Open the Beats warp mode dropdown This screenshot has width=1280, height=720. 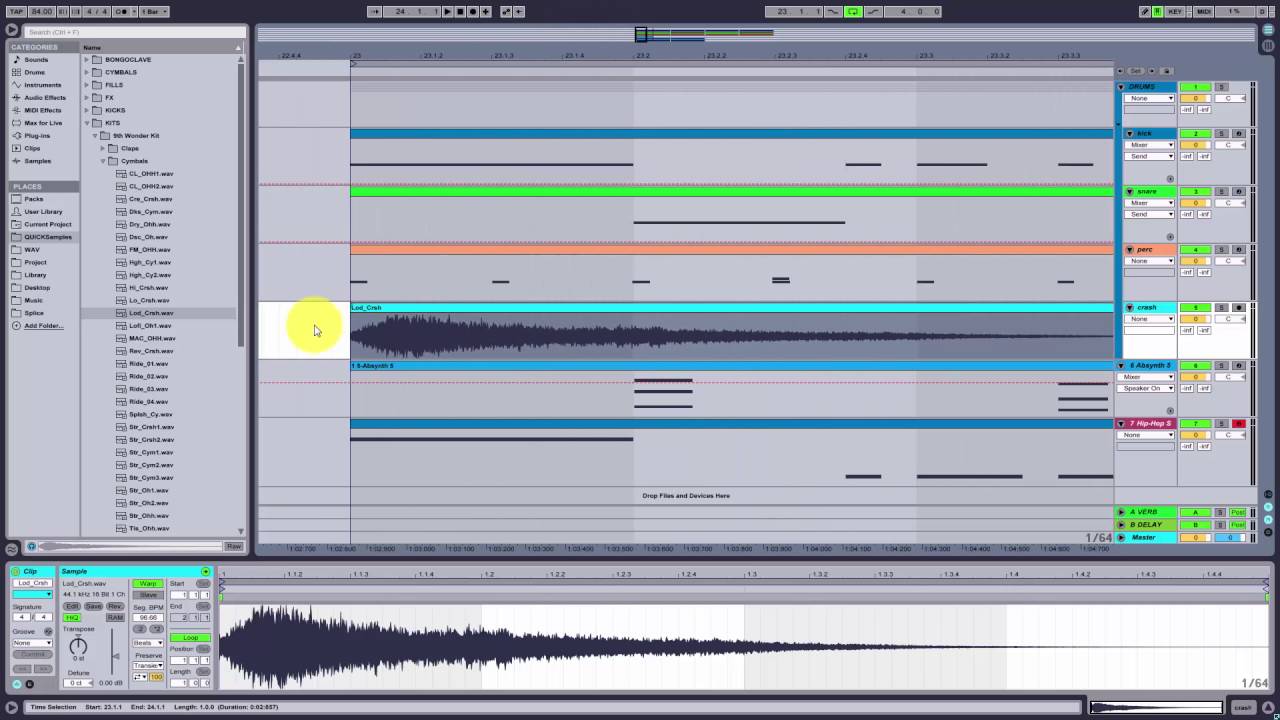click(x=148, y=643)
